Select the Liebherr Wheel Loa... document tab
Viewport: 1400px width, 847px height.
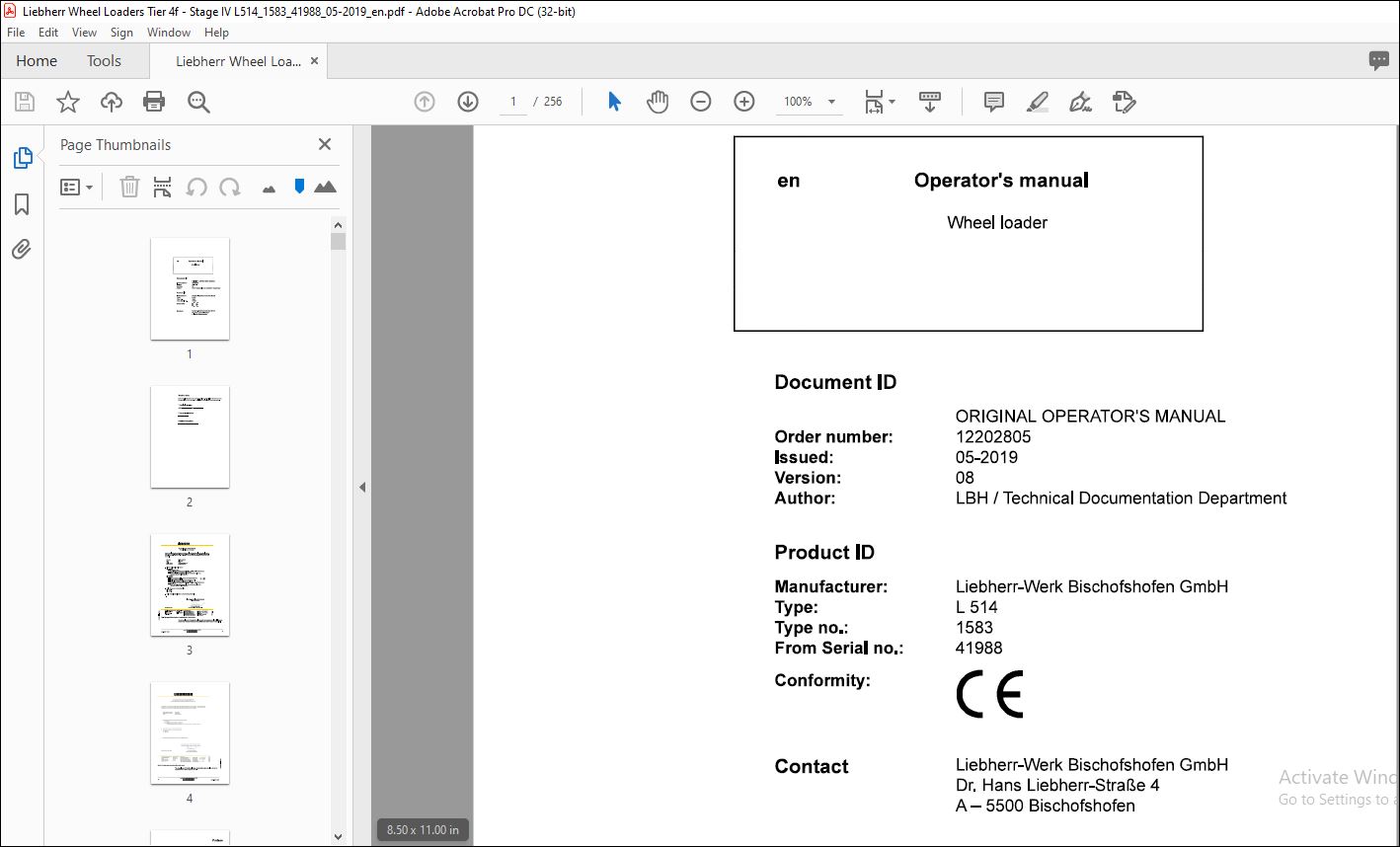tap(238, 61)
